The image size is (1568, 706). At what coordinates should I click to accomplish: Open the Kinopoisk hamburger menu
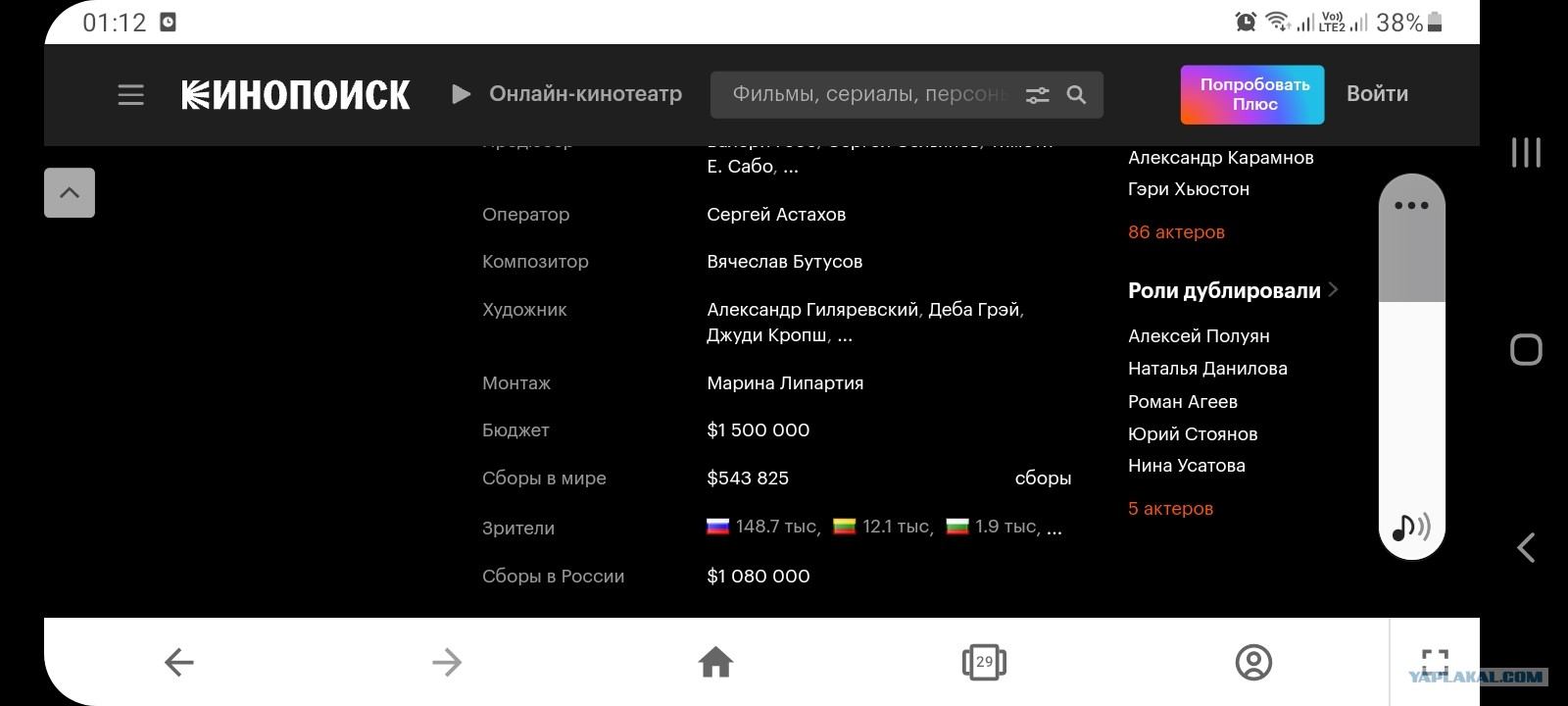pyautogui.click(x=130, y=94)
